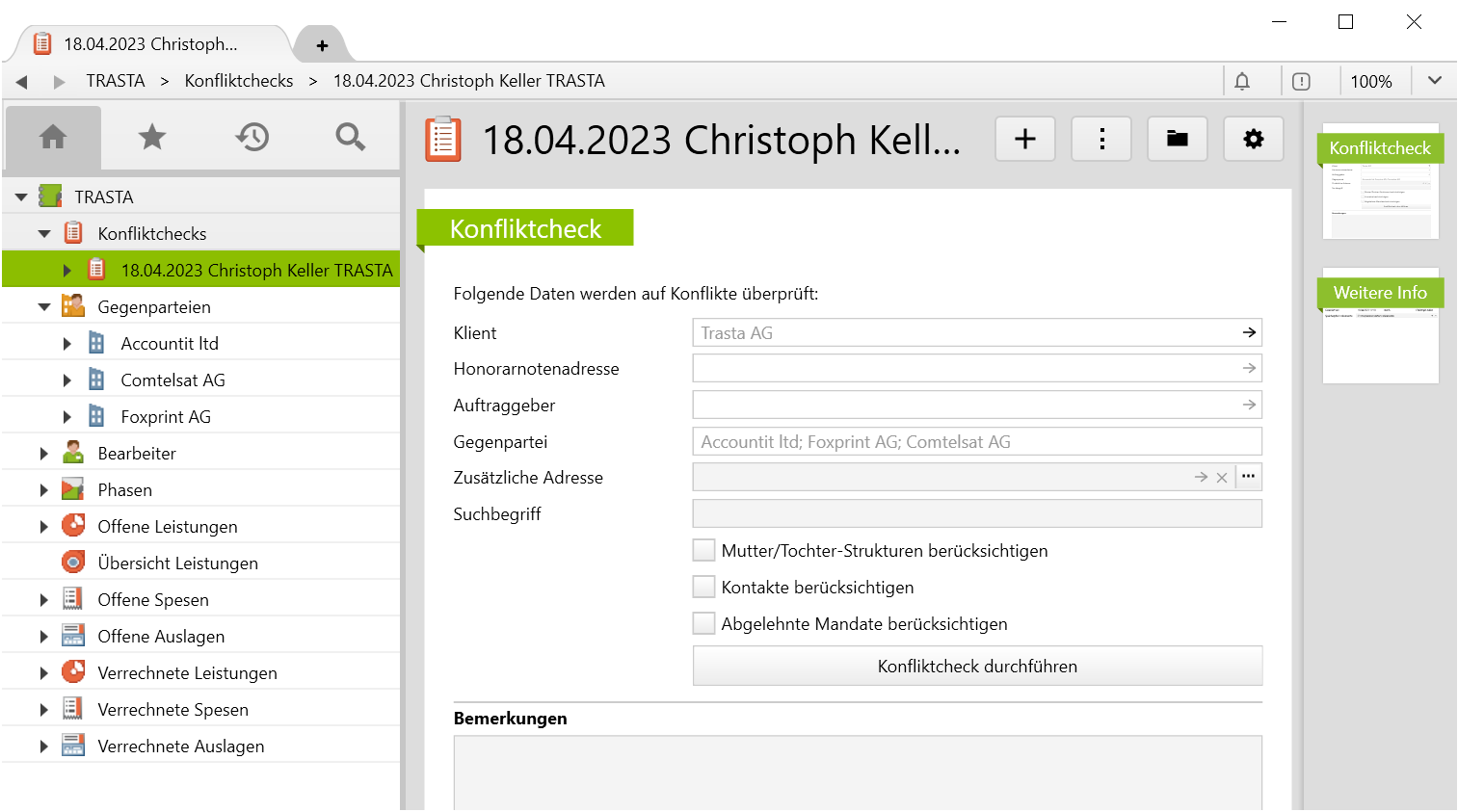Image resolution: width=1458 pixels, height=812 pixels.
Task: Expand the Bearbeiter tree node
Action: pos(44,454)
